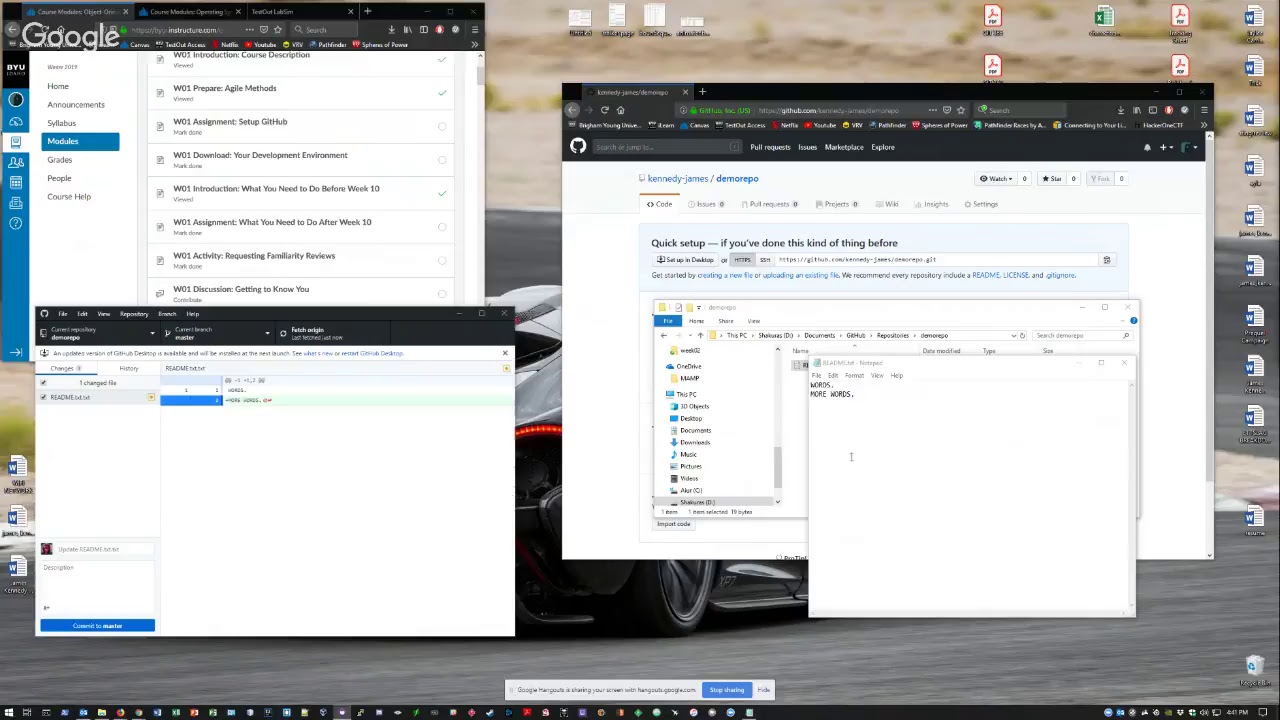Open Canvas Groups people icon in sidebar
This screenshot has width=1280, height=720.
point(16,162)
